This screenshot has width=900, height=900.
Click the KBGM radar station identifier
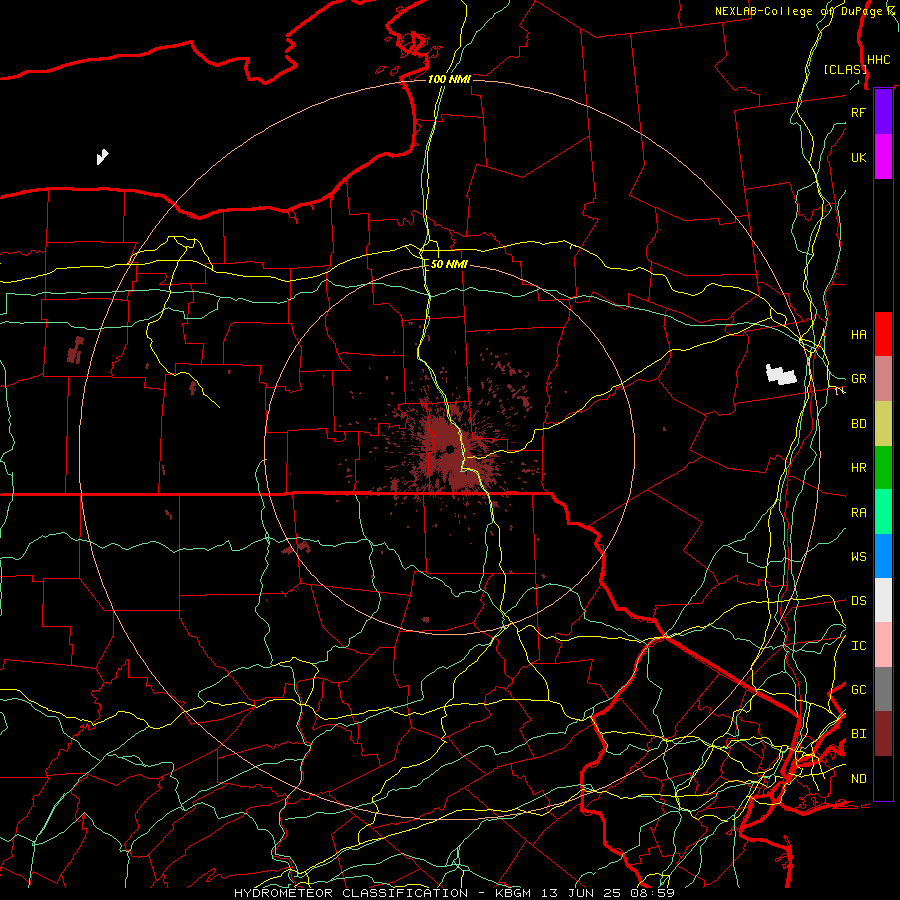click(513, 893)
